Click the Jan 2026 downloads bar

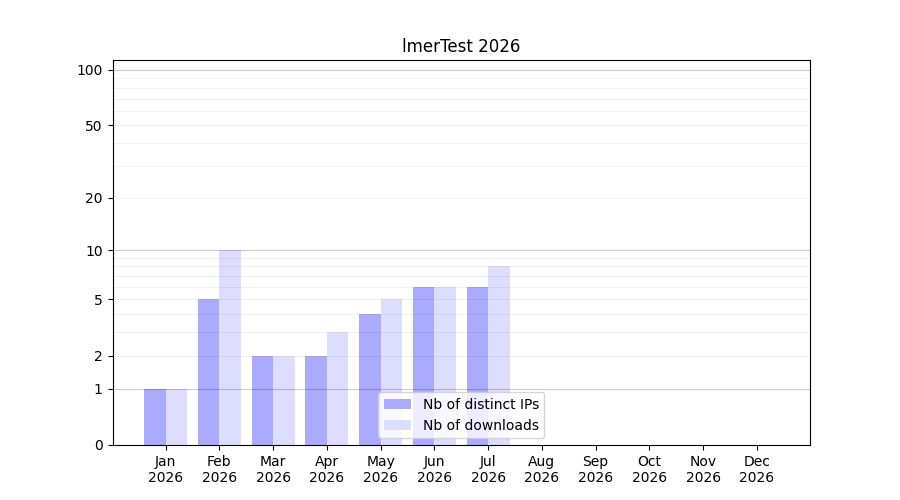click(176, 417)
